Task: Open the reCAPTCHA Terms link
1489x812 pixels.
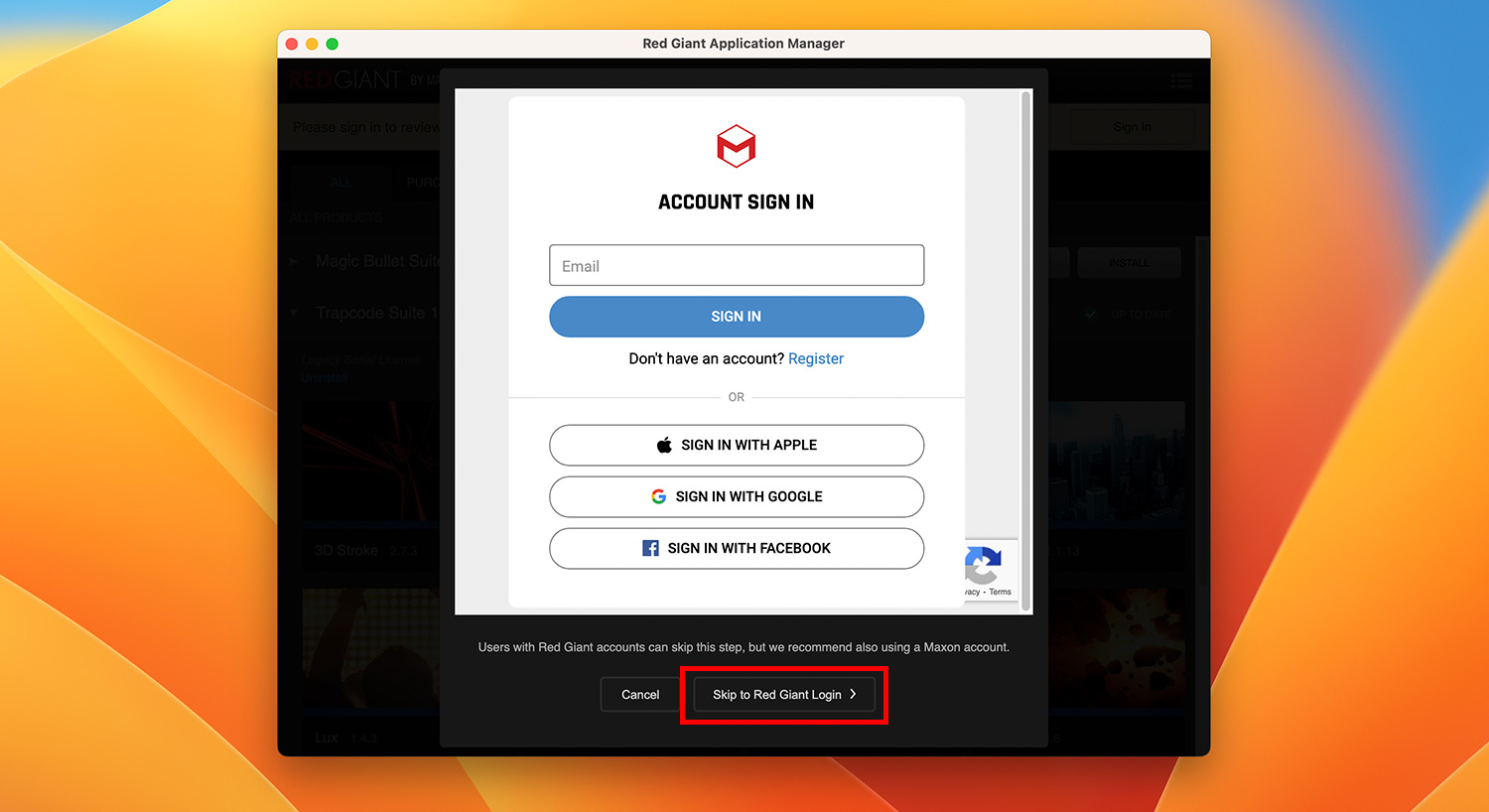Action: (1000, 592)
